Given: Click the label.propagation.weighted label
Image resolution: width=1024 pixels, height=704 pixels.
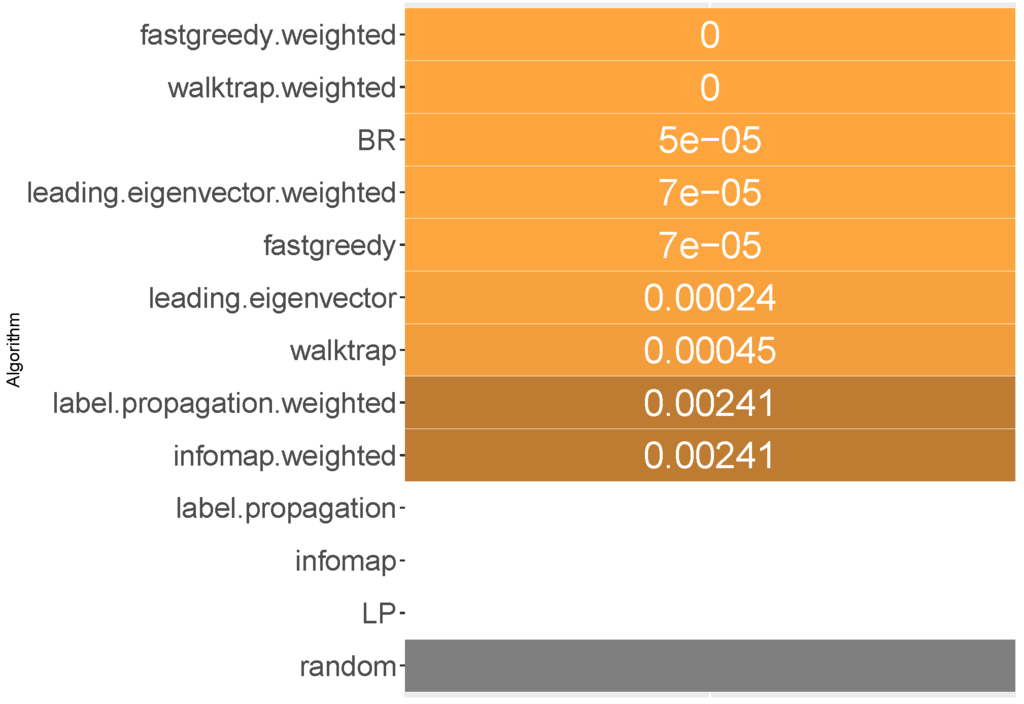Looking at the screenshot, I should (226, 404).
